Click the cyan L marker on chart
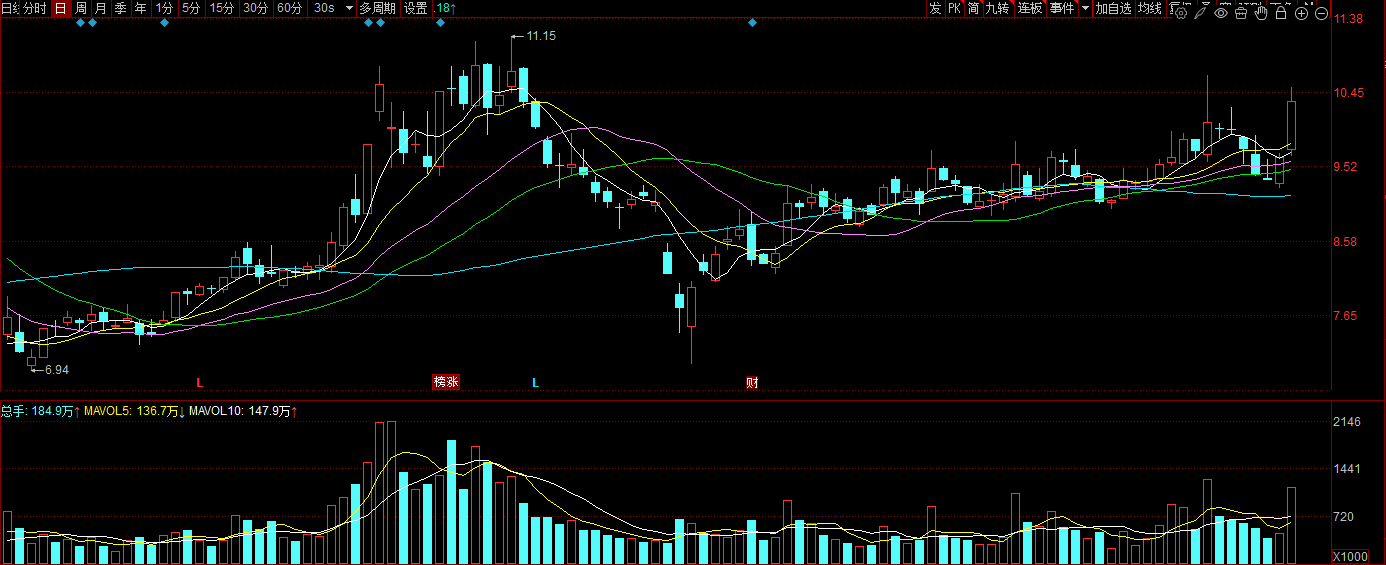The height and width of the screenshot is (565, 1386). click(535, 382)
